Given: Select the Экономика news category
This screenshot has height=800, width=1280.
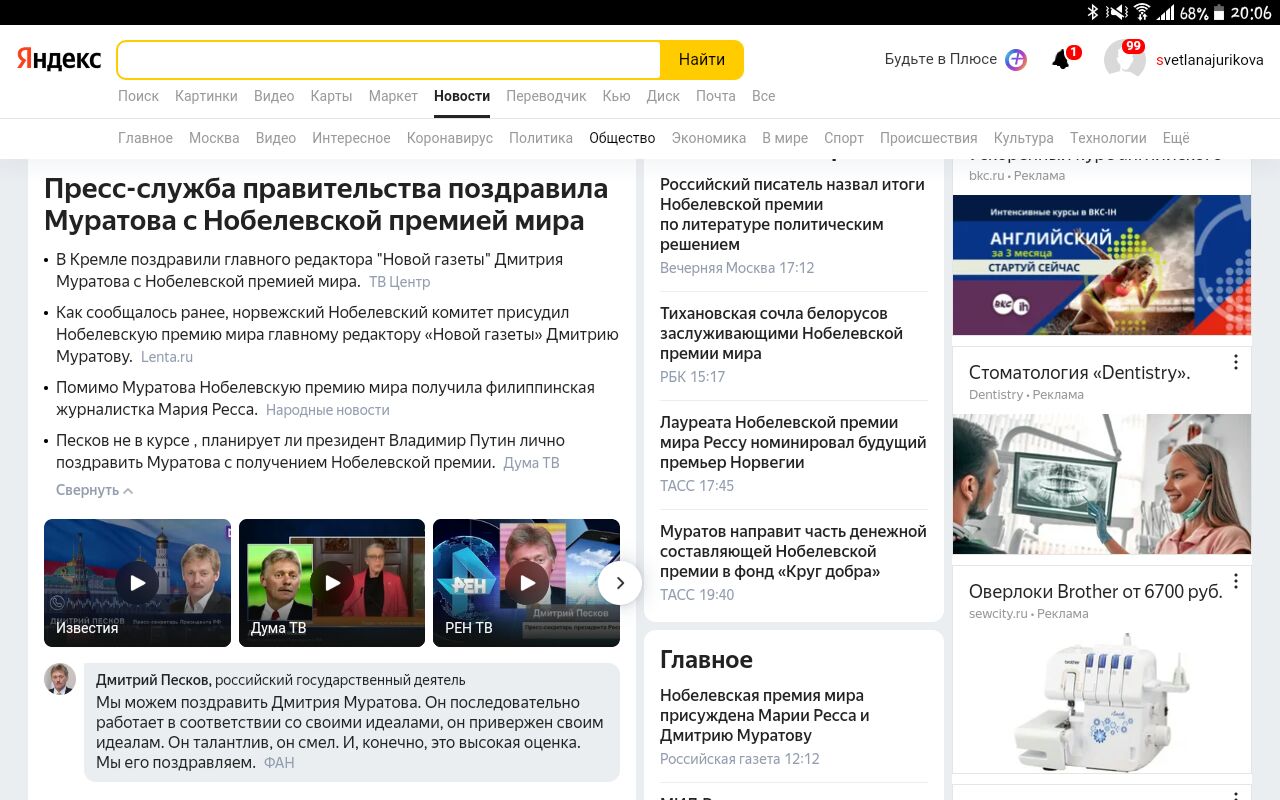Looking at the screenshot, I should coord(709,138).
